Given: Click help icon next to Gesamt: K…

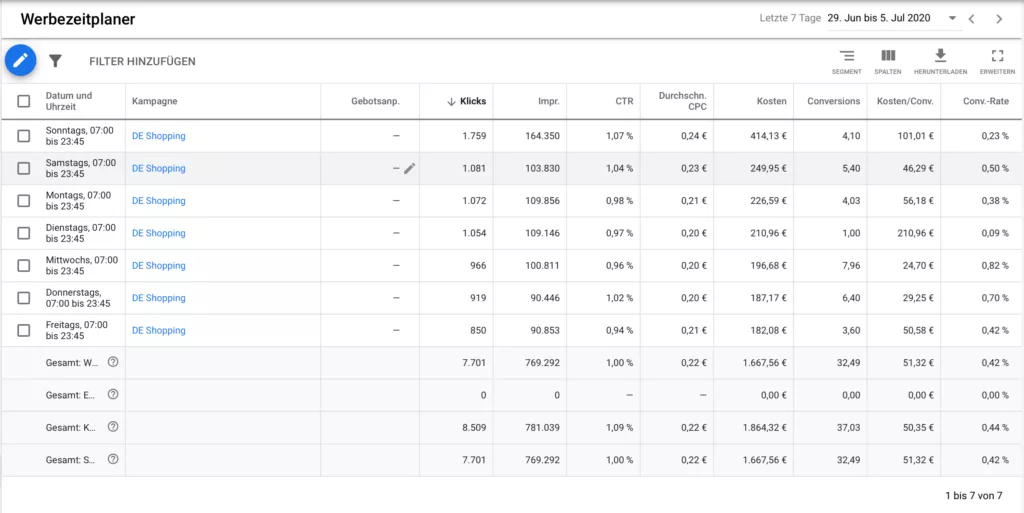Looking at the screenshot, I should click(113, 427).
